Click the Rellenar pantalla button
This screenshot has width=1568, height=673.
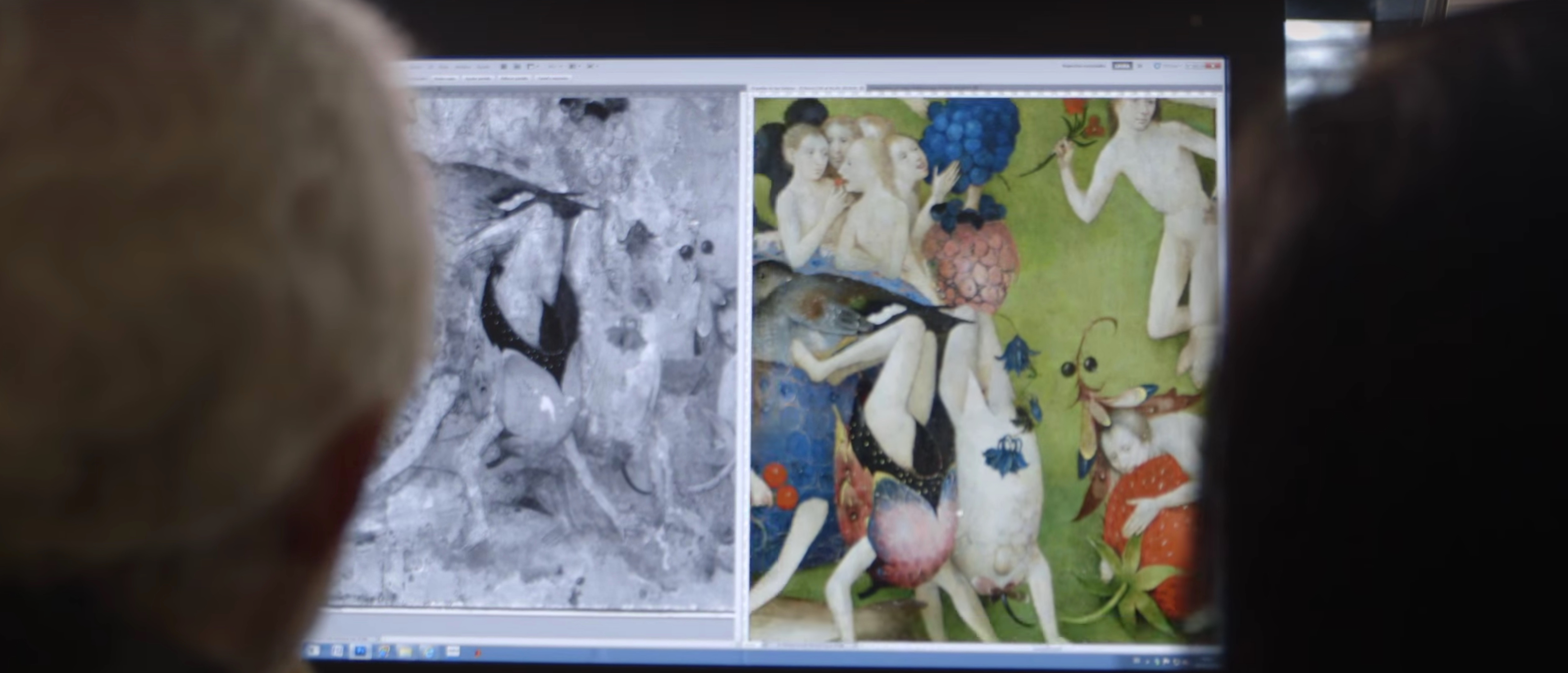pyautogui.click(x=514, y=79)
